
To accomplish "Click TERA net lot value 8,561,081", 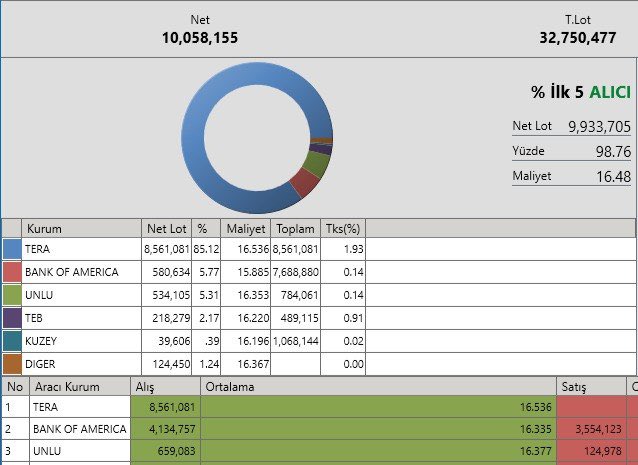I will (x=167, y=249).
